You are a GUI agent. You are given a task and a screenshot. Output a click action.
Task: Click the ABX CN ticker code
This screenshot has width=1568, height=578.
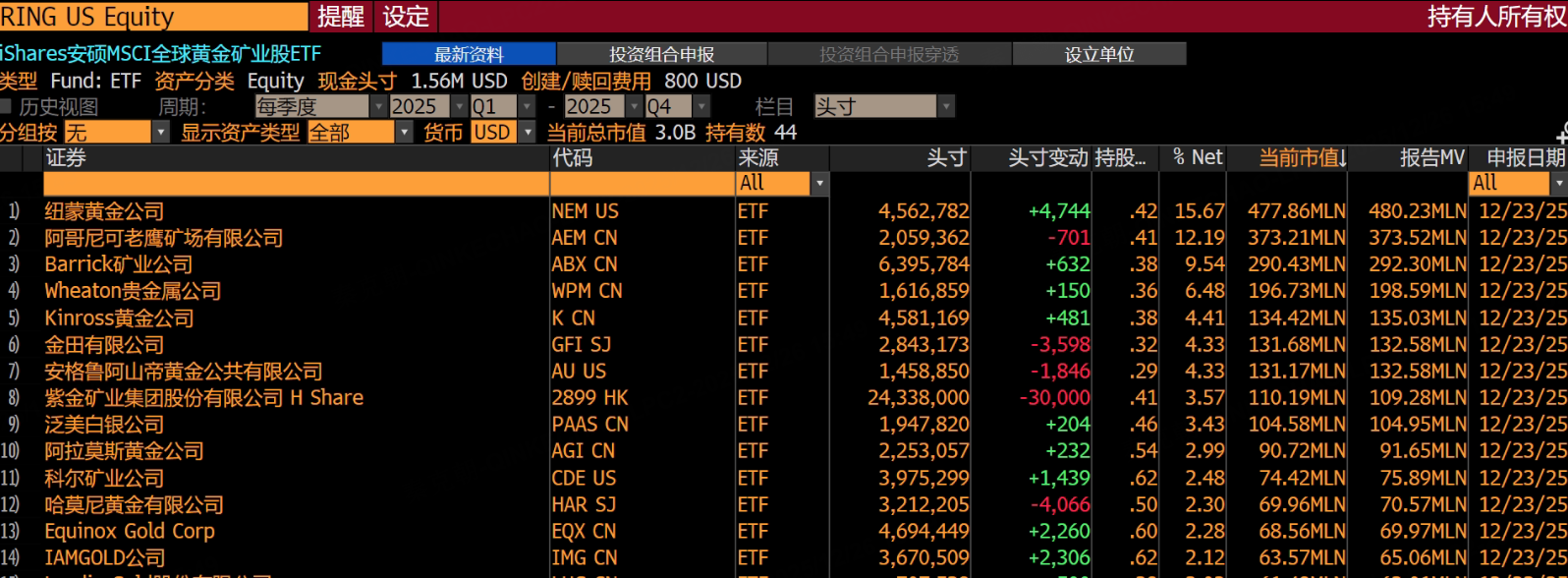tap(584, 264)
